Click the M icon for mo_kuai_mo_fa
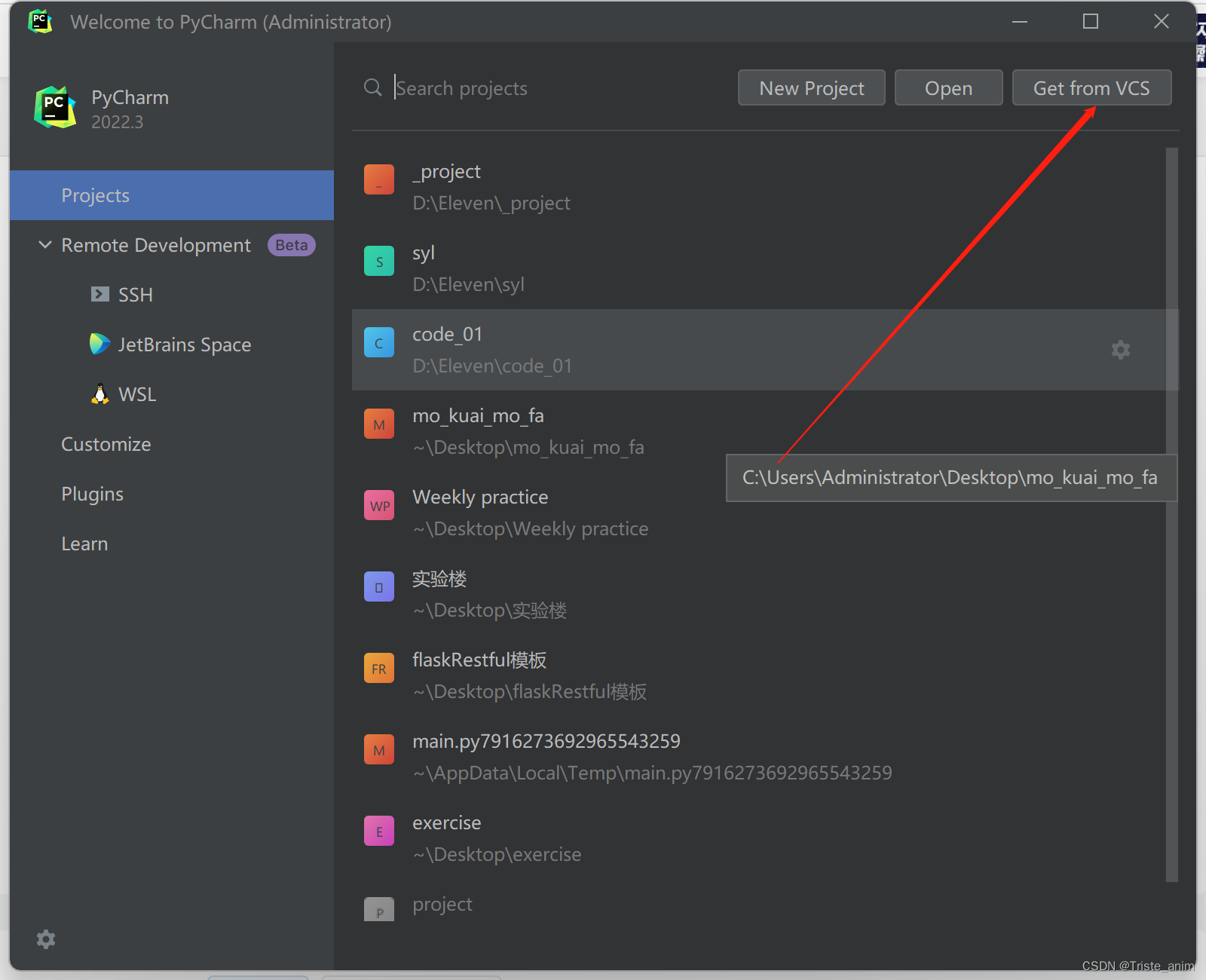1206x980 pixels. pos(379,424)
